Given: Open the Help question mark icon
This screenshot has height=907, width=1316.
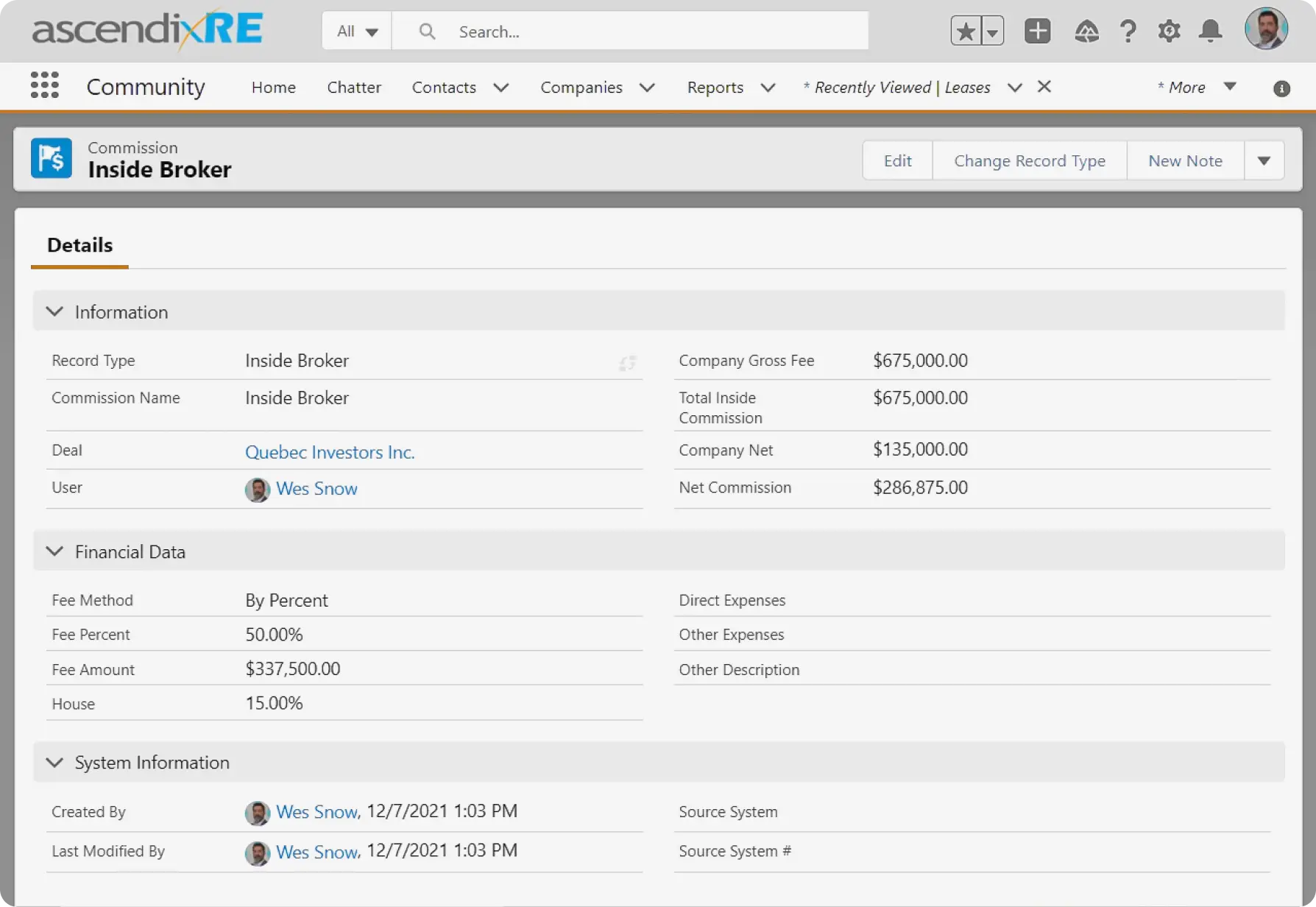Looking at the screenshot, I should coord(1128,31).
